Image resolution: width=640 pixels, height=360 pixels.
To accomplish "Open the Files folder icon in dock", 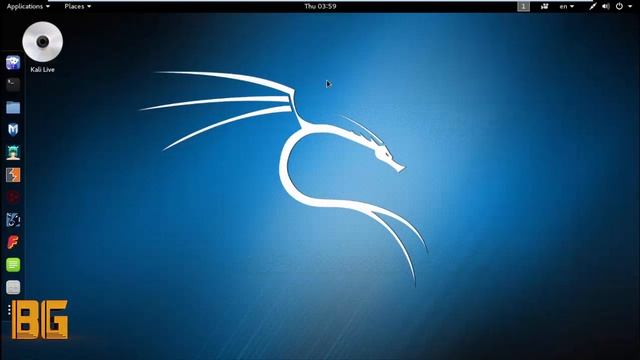I will pyautogui.click(x=13, y=107).
